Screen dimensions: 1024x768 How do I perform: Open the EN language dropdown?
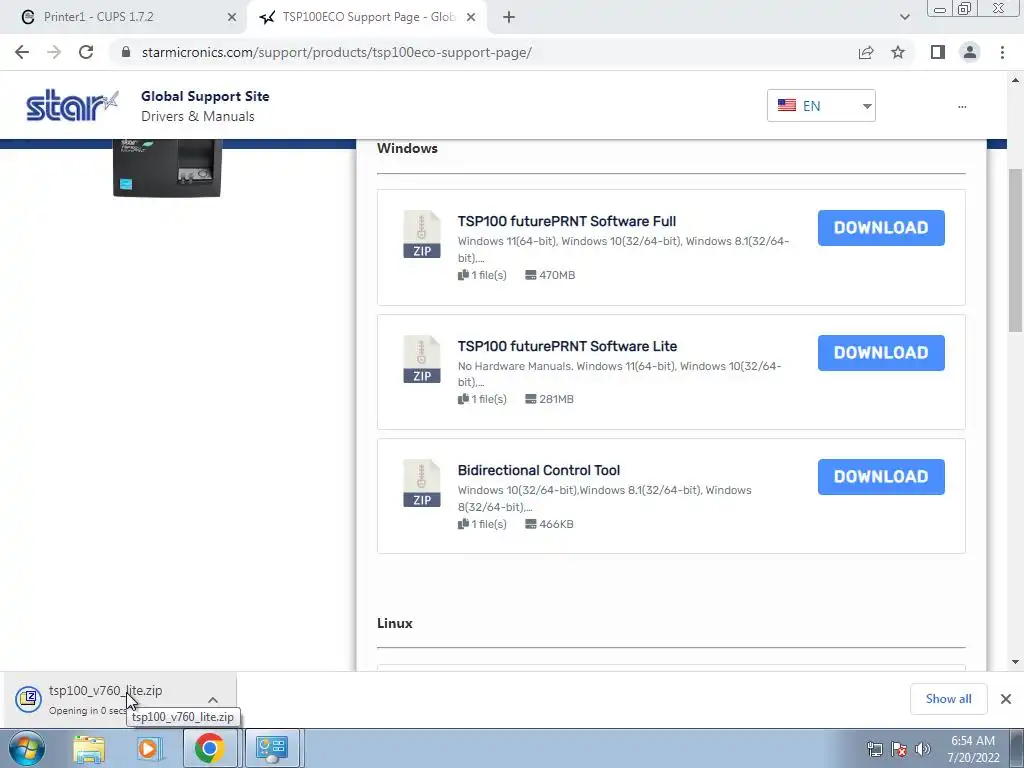821,106
